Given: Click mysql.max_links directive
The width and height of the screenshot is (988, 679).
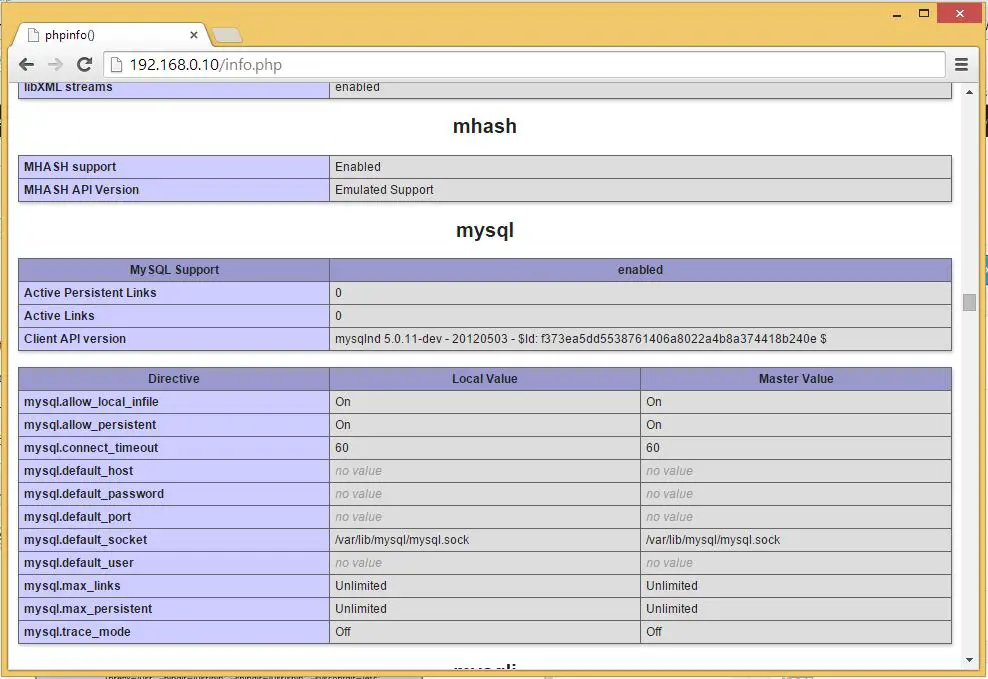Looking at the screenshot, I should pyautogui.click(x=72, y=586).
